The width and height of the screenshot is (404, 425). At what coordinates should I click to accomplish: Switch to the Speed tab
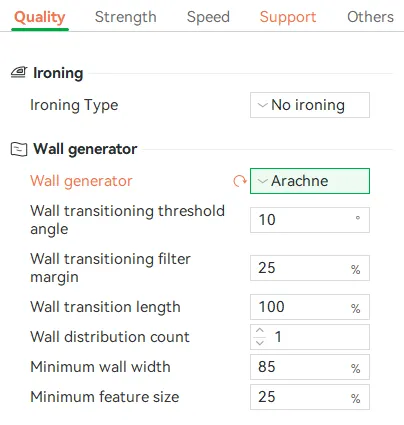[208, 17]
